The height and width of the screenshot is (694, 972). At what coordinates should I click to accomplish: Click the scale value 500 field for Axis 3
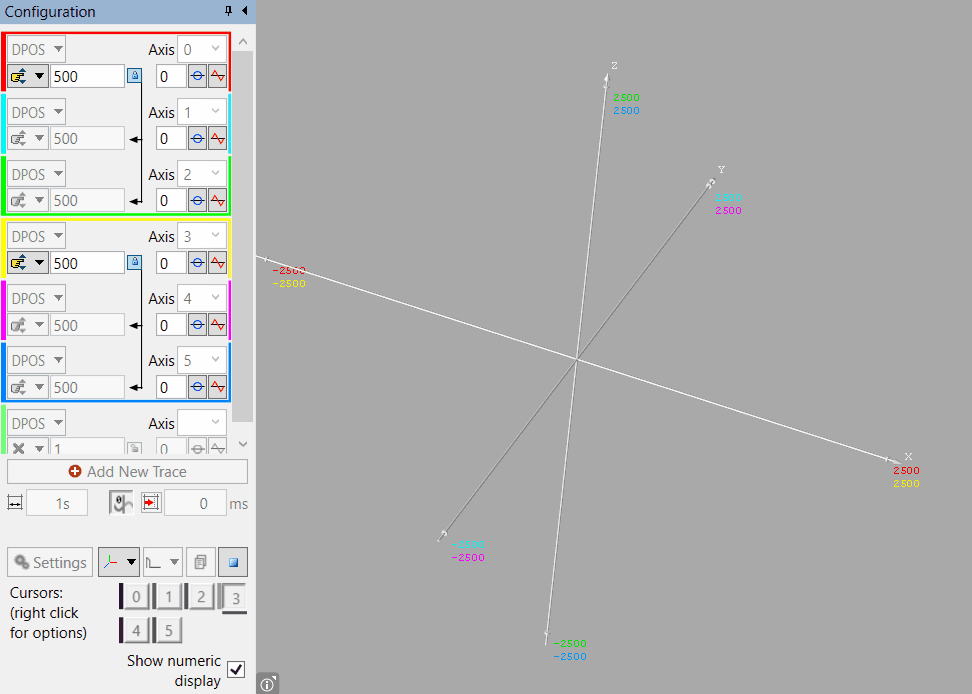pyautogui.click(x=87, y=263)
